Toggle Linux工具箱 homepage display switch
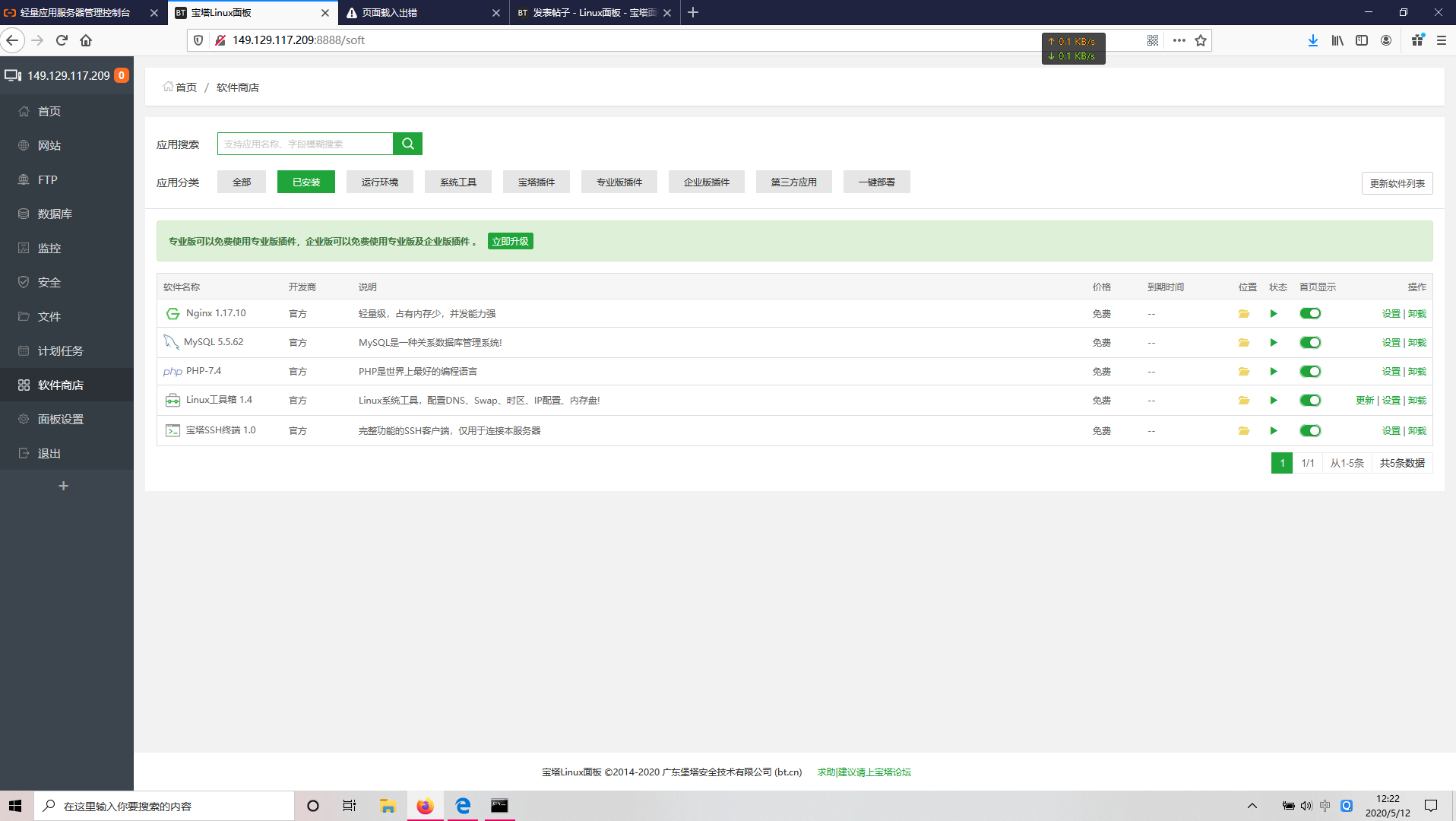 pos(1310,400)
